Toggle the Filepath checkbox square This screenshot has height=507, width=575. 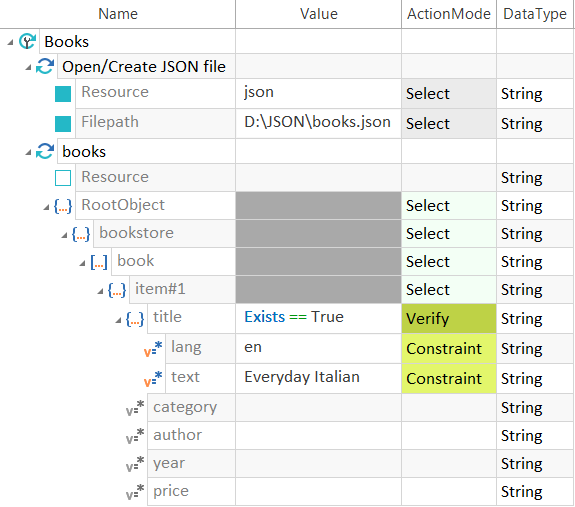tap(63, 124)
